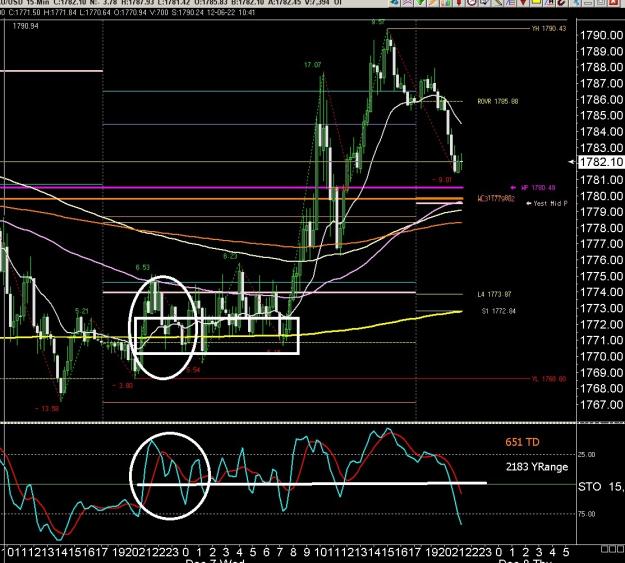The image size is (625, 563).
Task: Click the red down-triangle toolbar icon
Action: point(523,3)
